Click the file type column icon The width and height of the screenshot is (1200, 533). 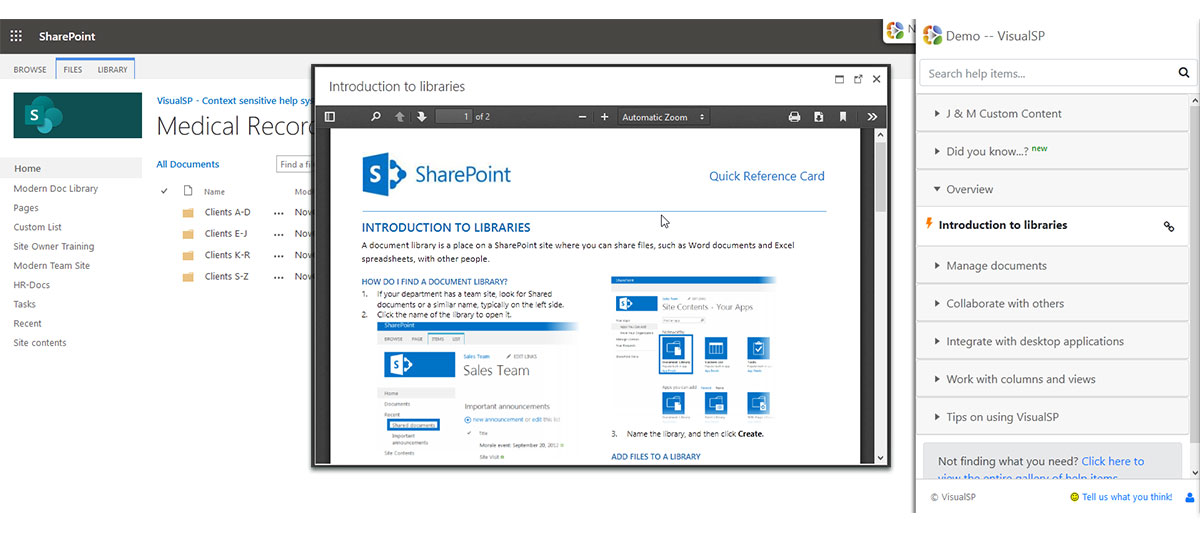tap(187, 191)
